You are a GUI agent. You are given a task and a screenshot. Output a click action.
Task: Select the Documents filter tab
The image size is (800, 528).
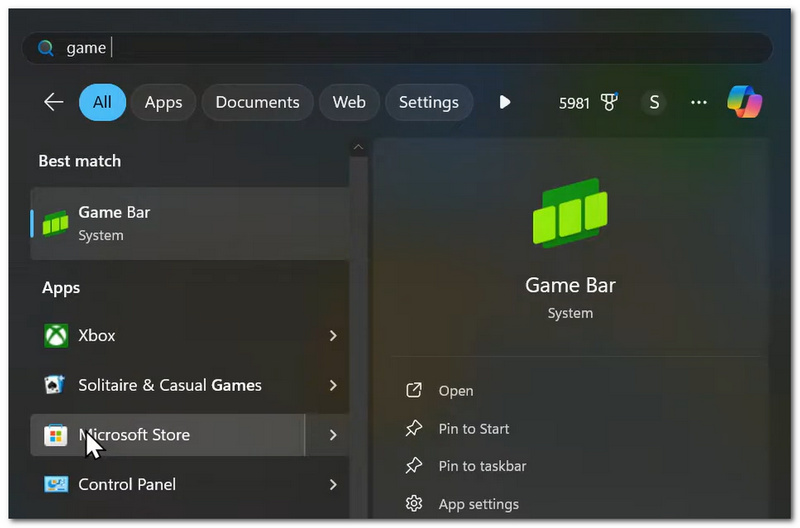[257, 102]
